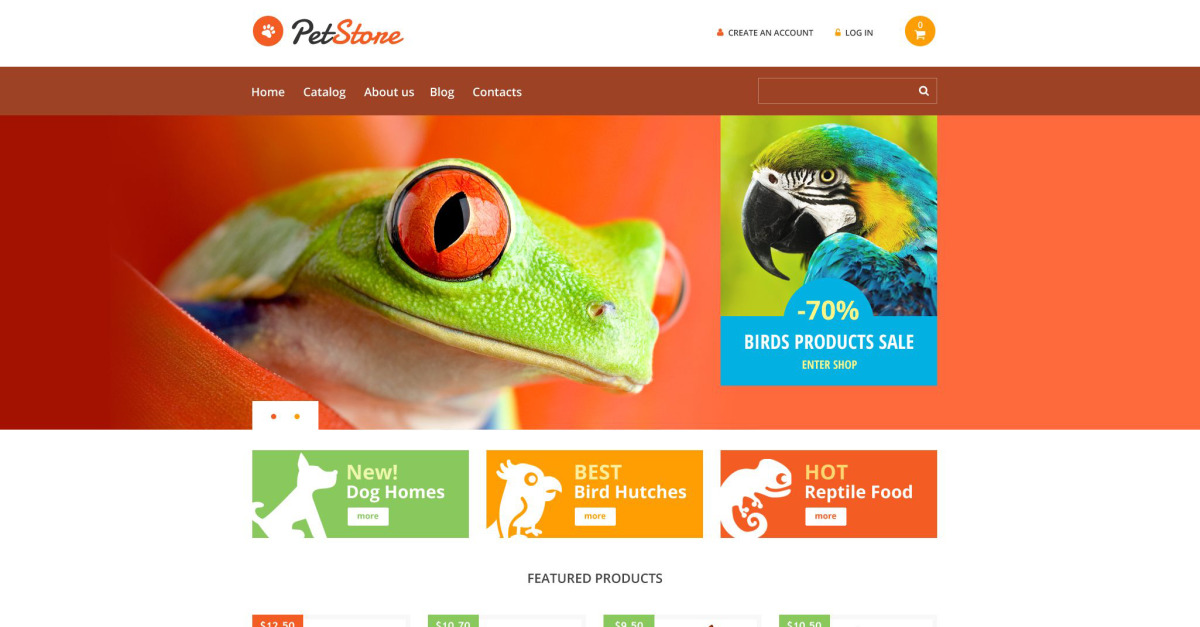The width and height of the screenshot is (1200, 627).
Task: Go to the Blog menu item
Action: [442, 92]
